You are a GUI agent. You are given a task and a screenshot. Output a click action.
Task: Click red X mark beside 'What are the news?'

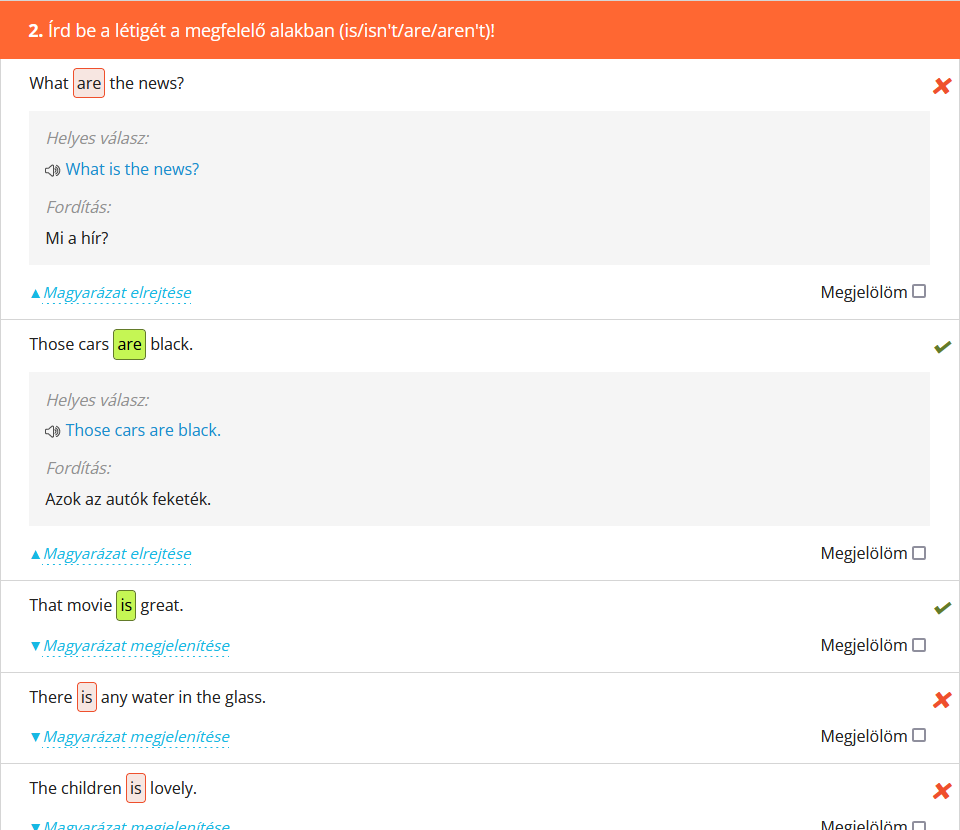tap(941, 86)
